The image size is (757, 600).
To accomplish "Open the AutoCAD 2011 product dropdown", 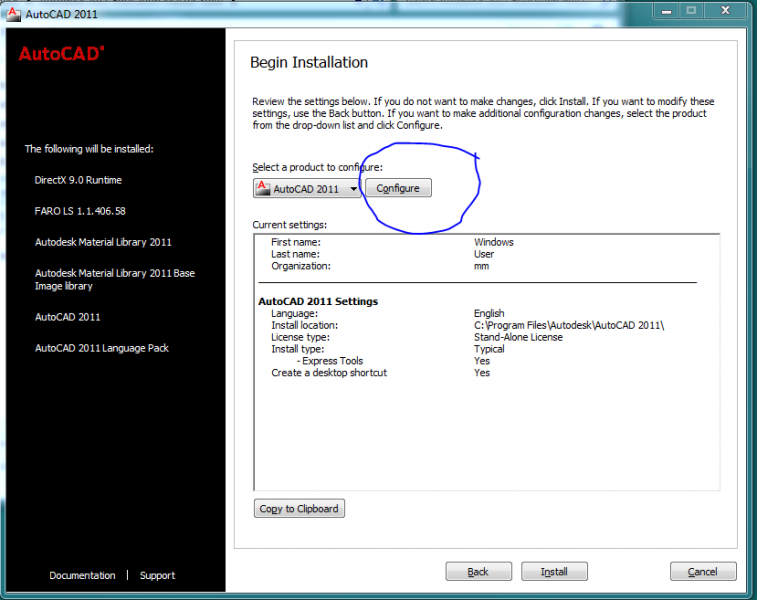I will [x=307, y=188].
